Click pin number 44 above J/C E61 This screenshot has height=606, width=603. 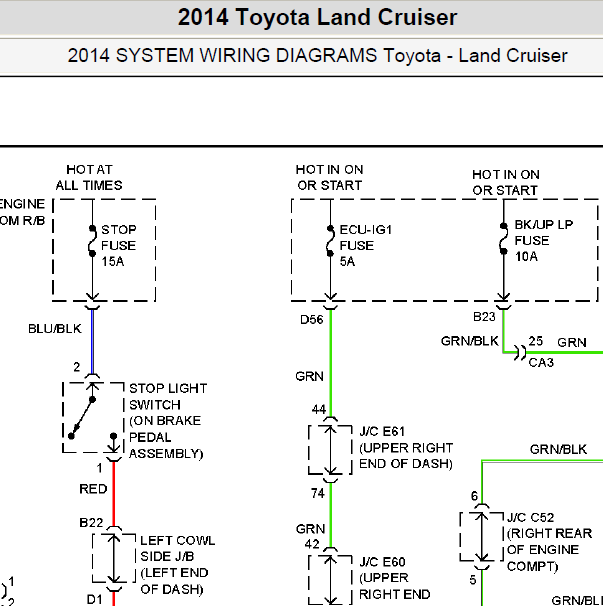(319, 410)
